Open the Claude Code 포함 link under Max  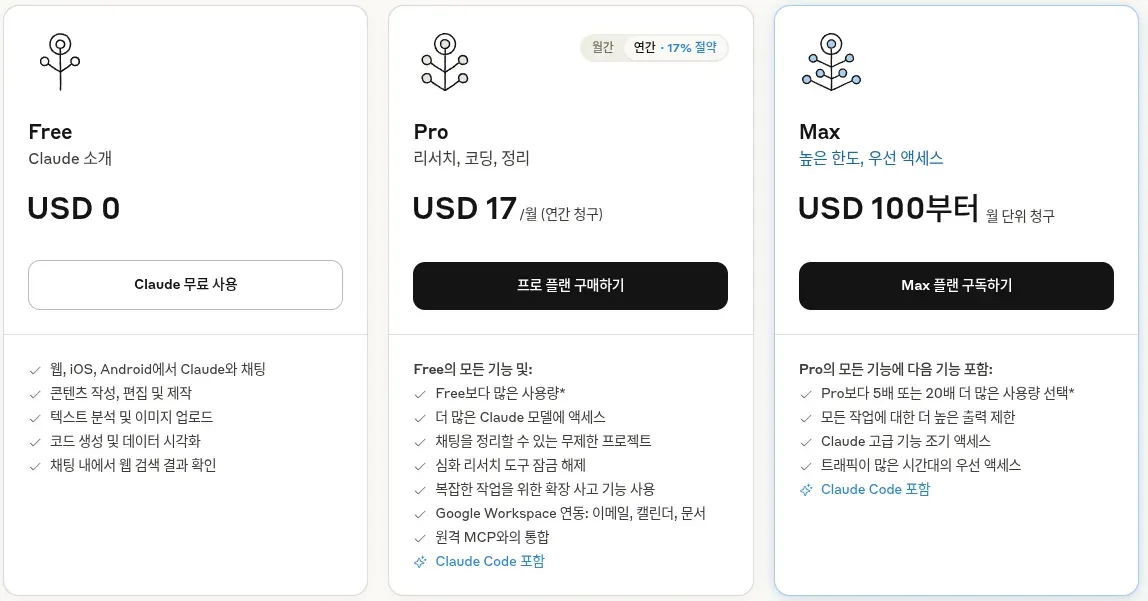pyautogui.click(x=875, y=490)
